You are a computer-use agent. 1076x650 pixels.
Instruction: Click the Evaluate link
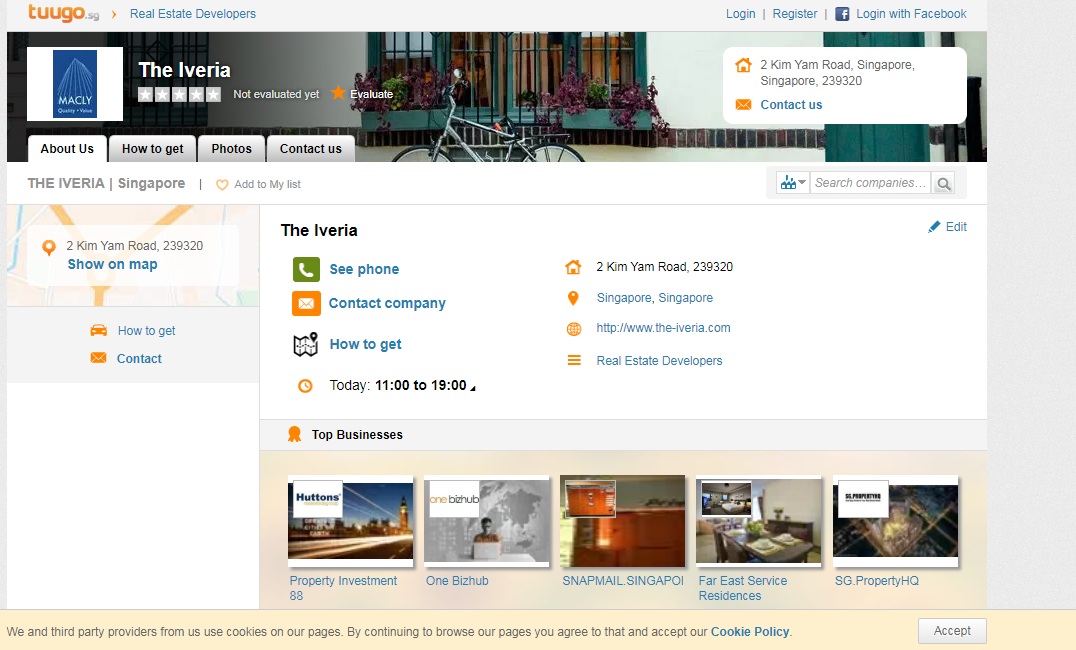click(x=371, y=94)
